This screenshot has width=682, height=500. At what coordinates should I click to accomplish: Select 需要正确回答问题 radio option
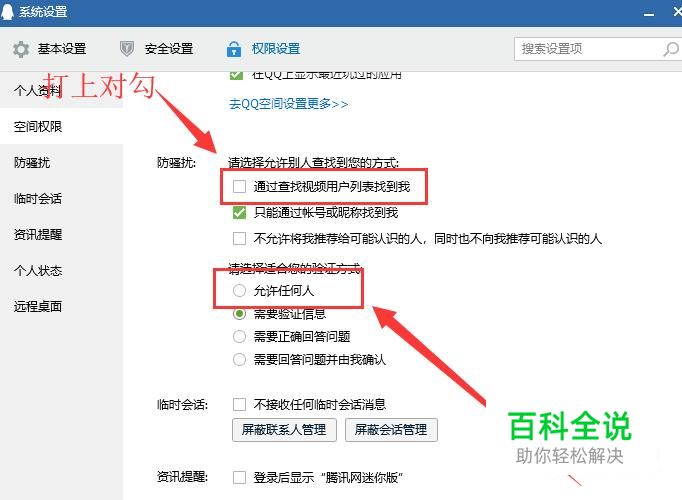[239, 336]
